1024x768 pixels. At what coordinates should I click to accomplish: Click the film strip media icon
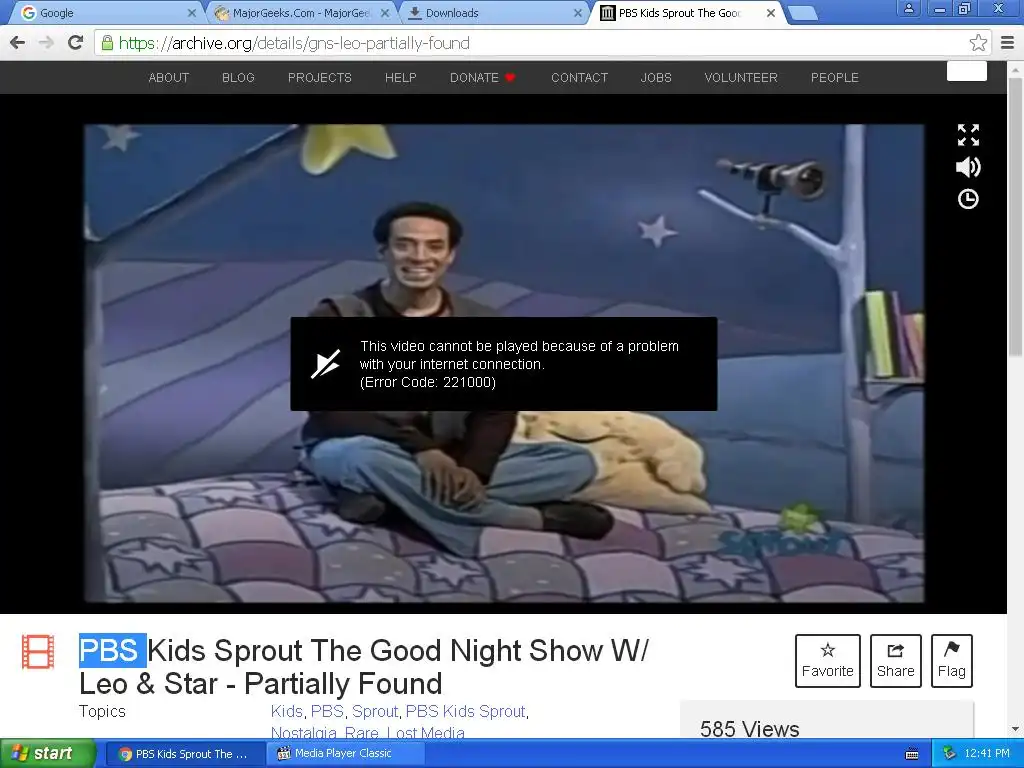point(38,652)
